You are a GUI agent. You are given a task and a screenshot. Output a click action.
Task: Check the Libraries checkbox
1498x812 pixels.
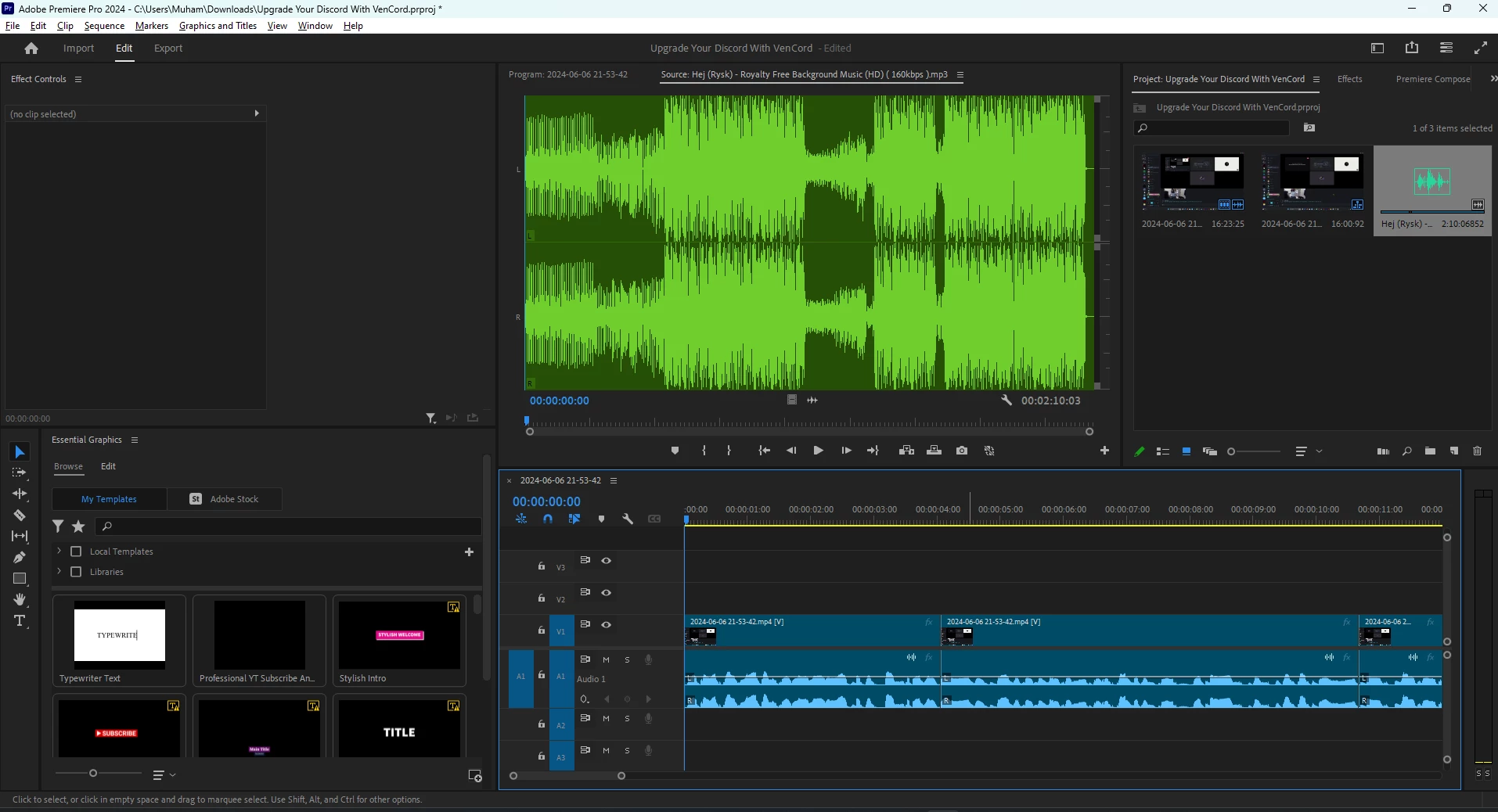coord(76,572)
